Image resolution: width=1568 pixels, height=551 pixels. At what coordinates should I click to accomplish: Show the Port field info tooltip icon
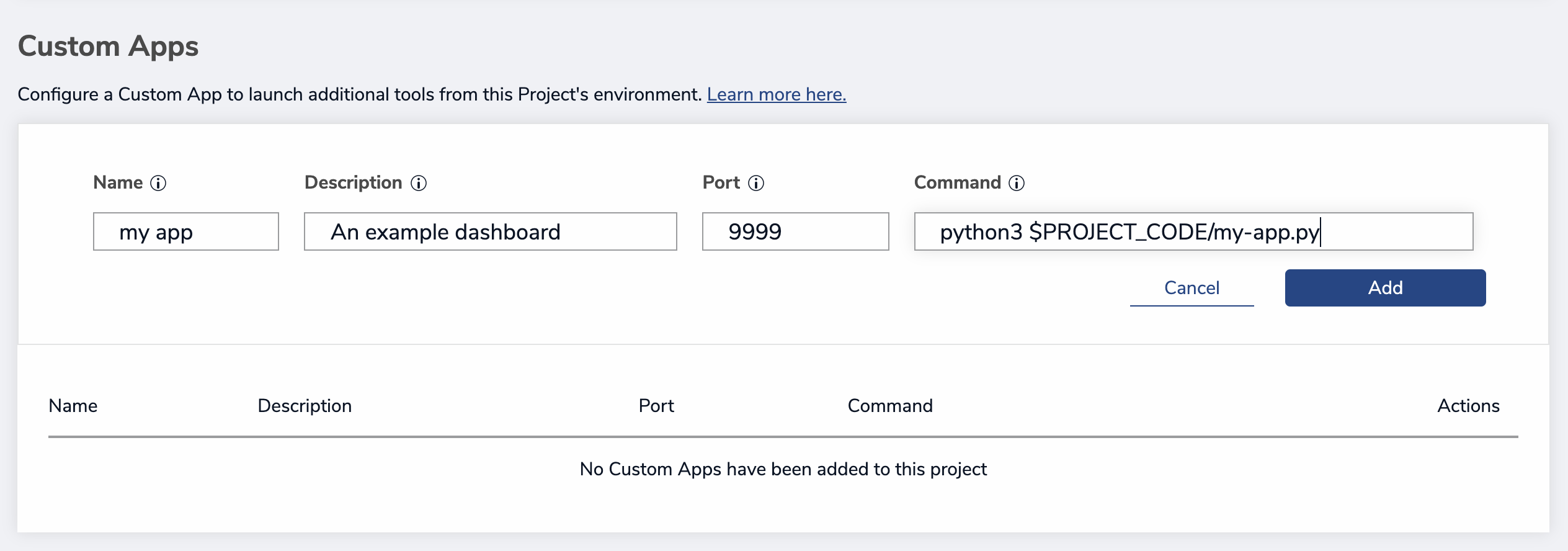point(756,183)
